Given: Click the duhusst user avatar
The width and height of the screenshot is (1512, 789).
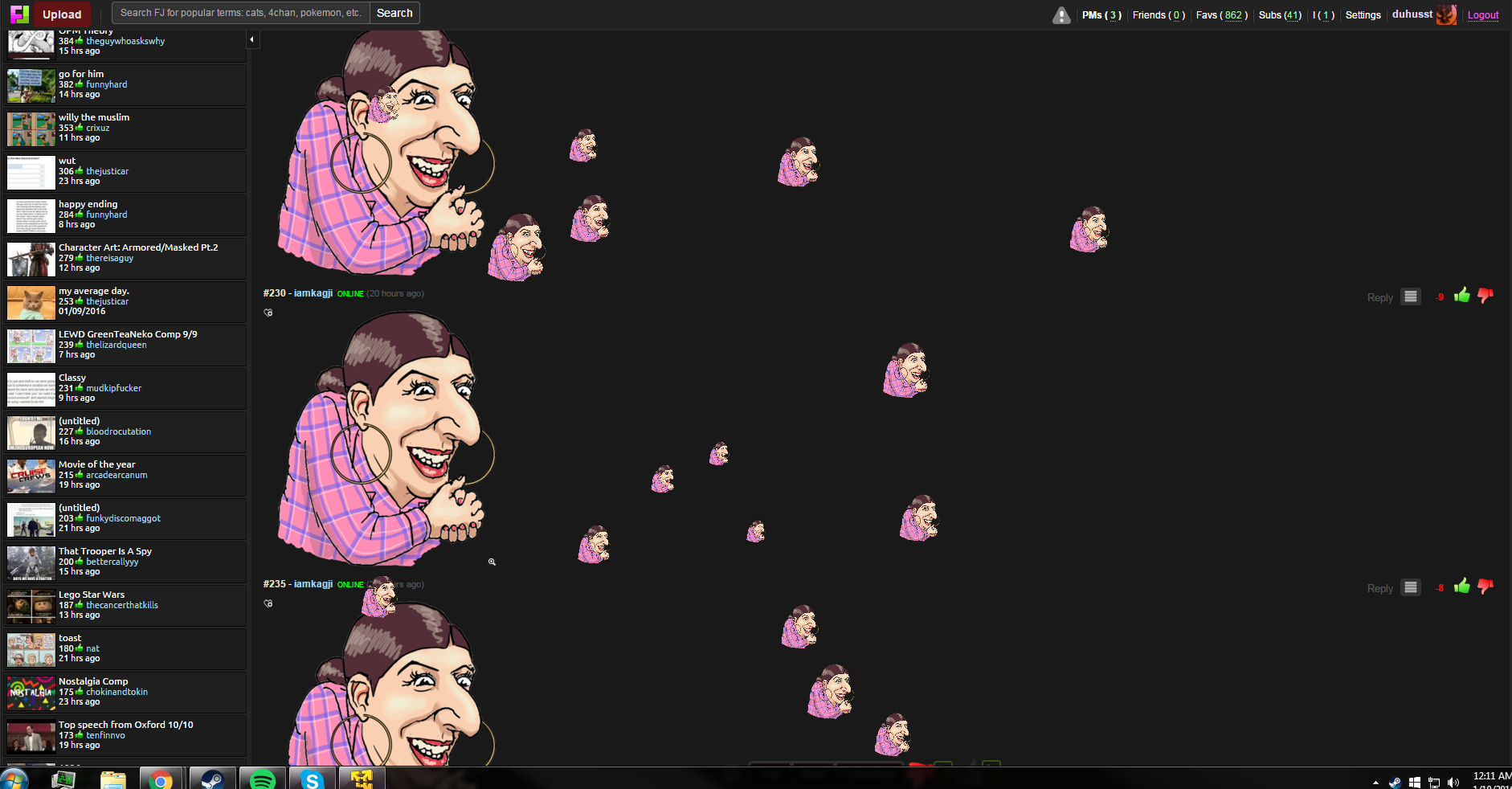Looking at the screenshot, I should click(1446, 14).
